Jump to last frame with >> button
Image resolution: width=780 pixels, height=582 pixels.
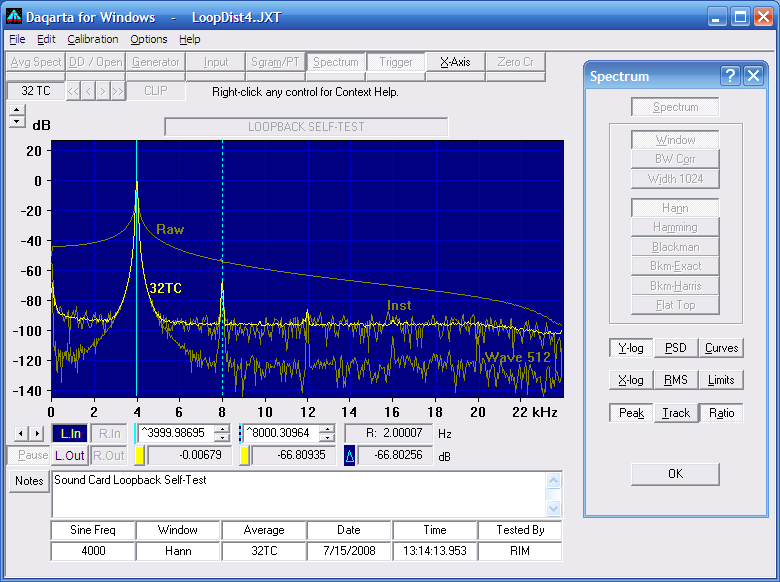(117, 92)
